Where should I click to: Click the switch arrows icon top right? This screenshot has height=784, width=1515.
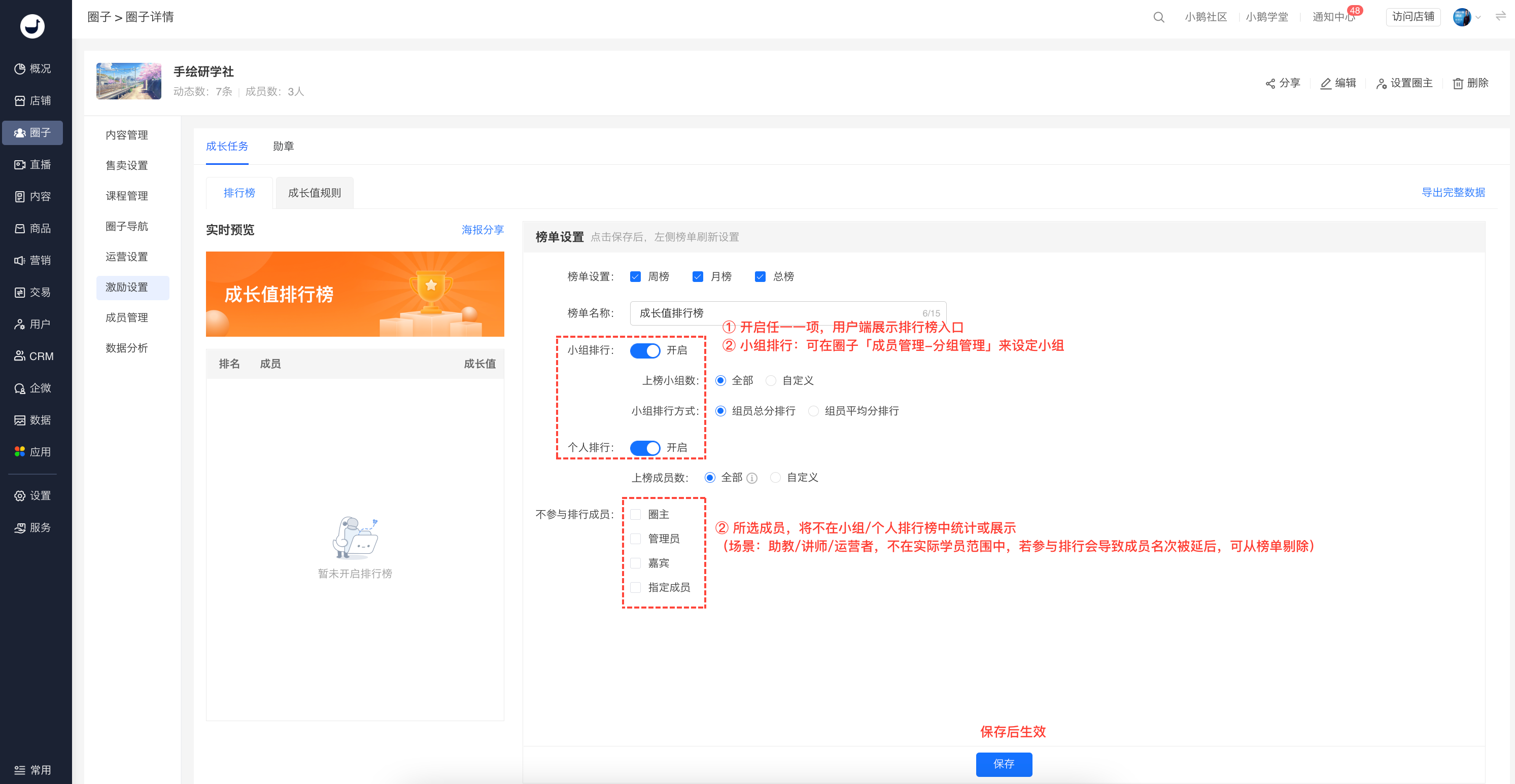pos(1500,16)
